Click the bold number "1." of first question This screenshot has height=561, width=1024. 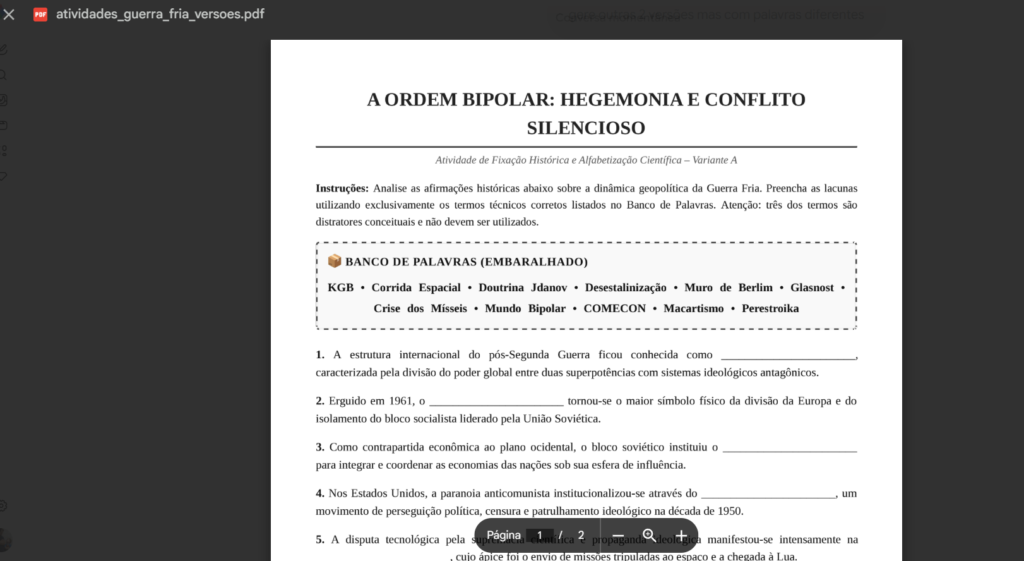(x=320, y=355)
